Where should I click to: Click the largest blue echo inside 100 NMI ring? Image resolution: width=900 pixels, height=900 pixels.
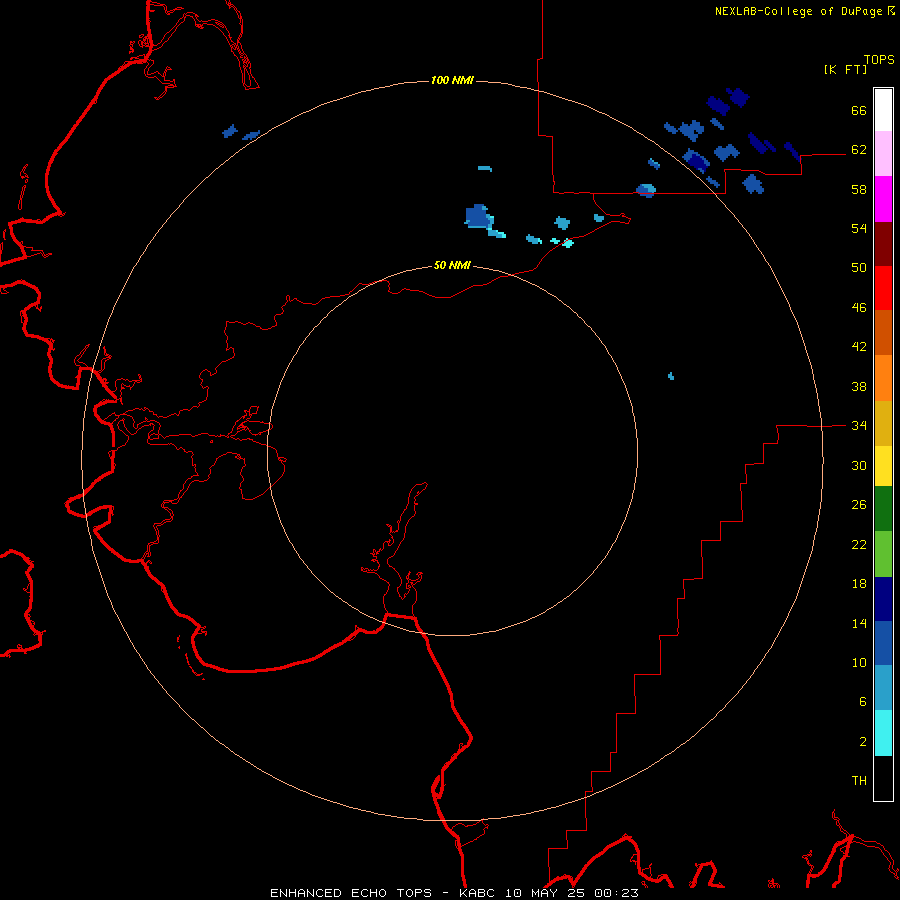(479, 216)
